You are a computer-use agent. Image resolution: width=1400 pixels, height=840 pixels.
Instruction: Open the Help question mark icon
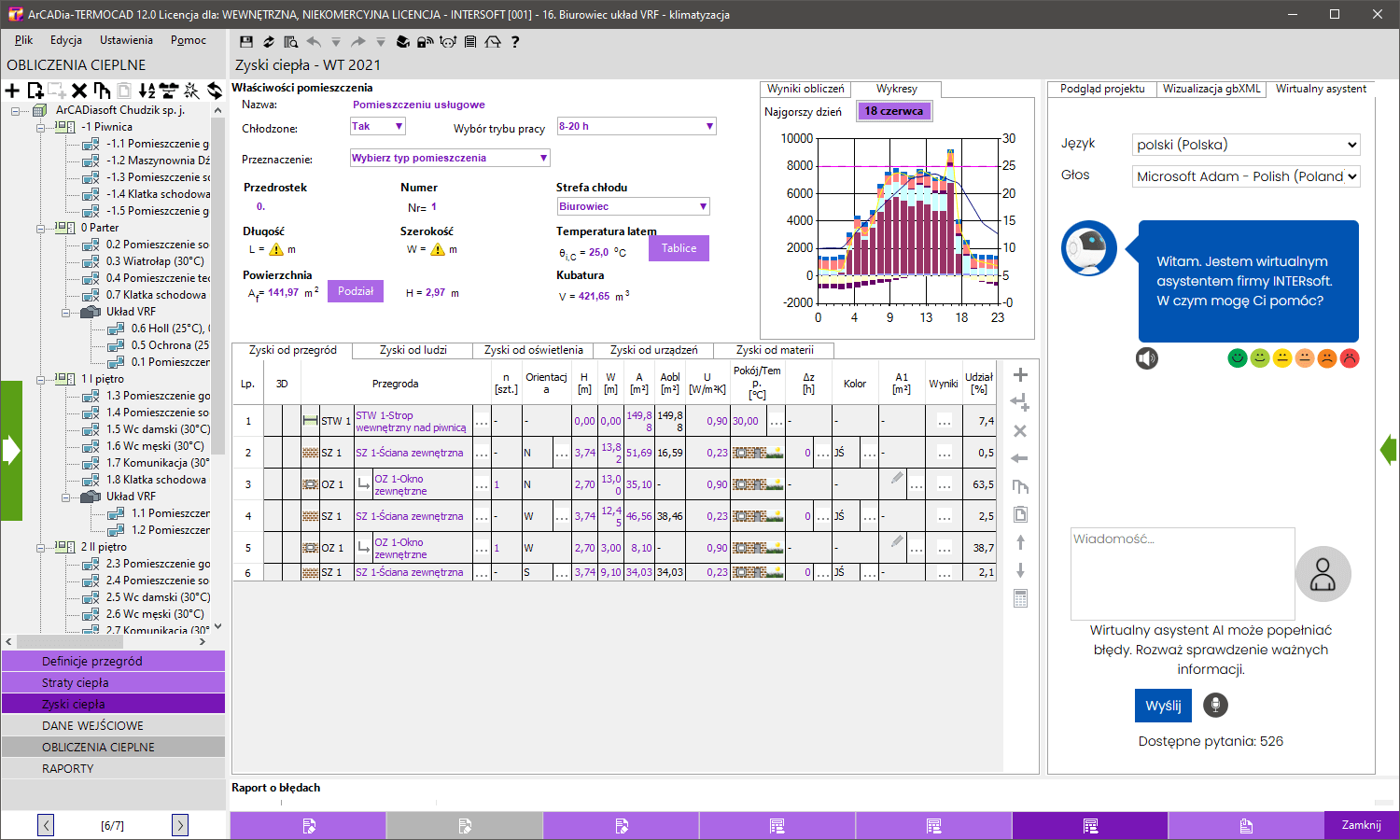(515, 41)
